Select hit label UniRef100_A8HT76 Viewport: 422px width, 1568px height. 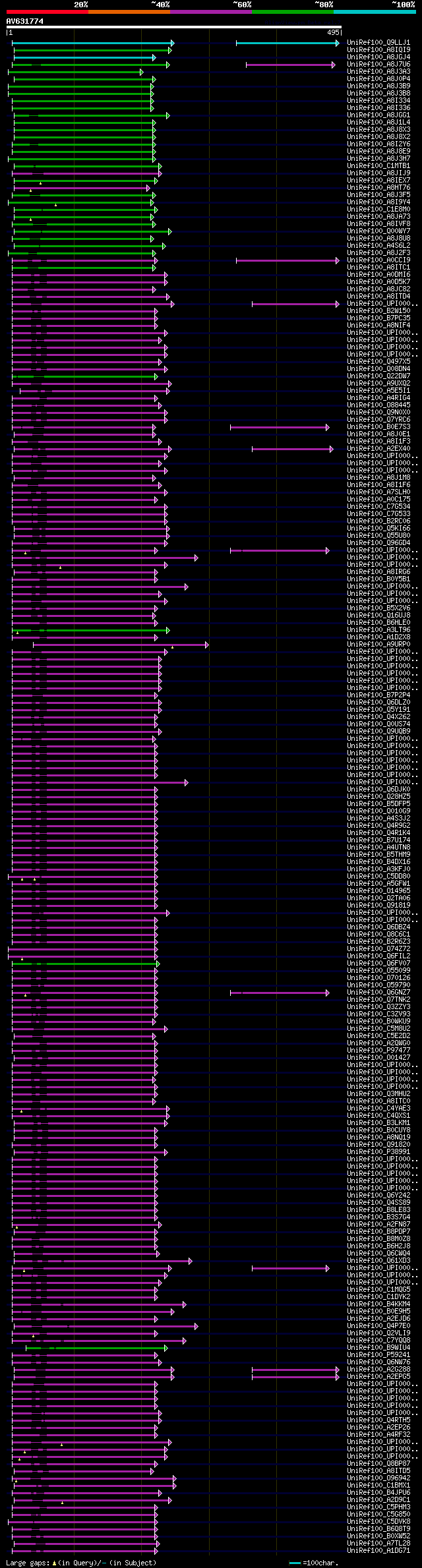coord(378,187)
